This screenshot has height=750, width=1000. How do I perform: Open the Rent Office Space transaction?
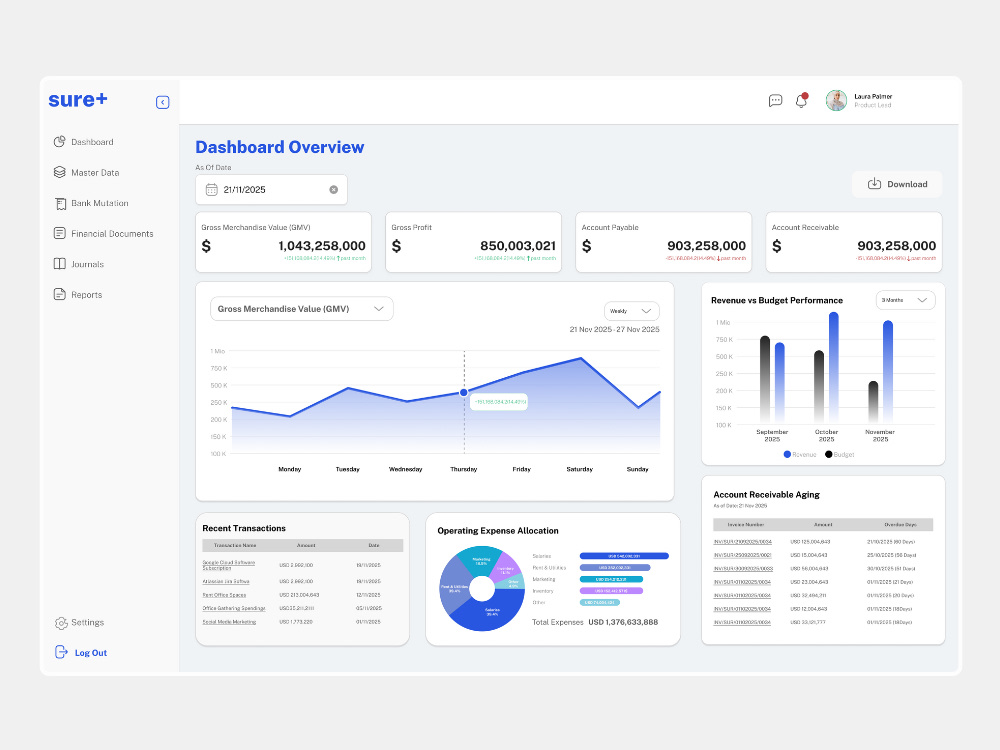(224, 594)
